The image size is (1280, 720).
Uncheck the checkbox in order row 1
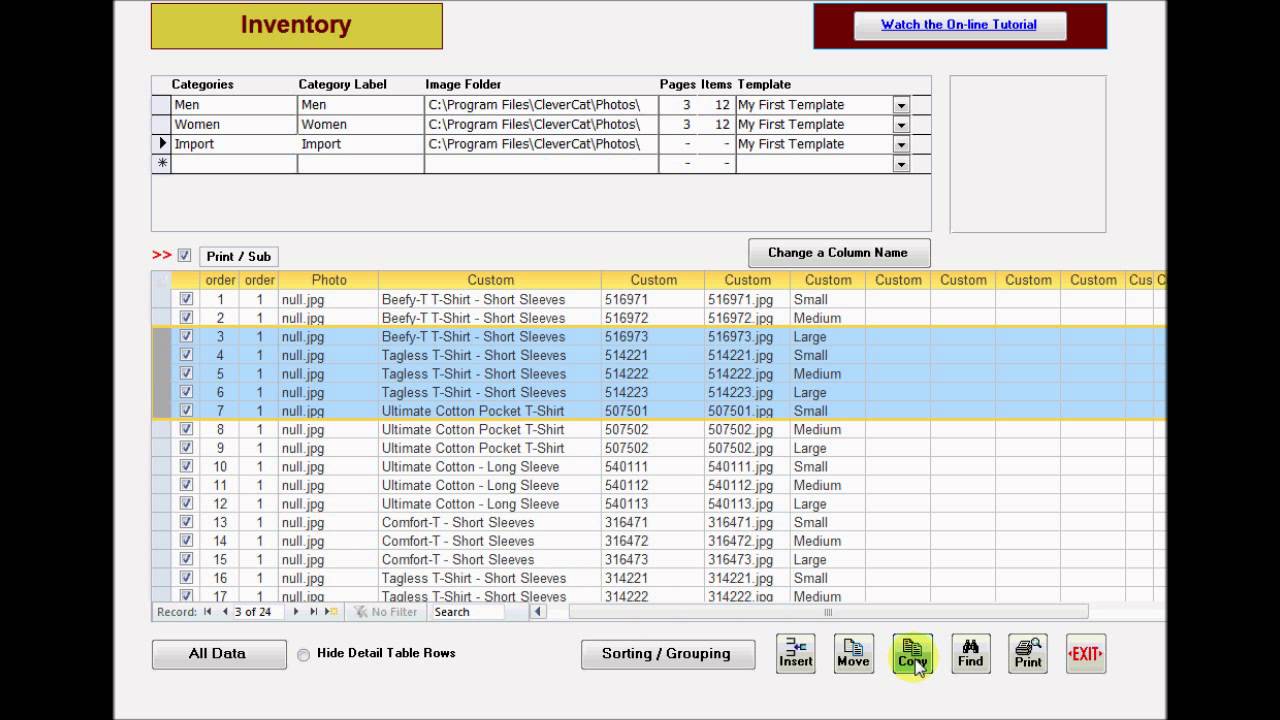coord(186,299)
